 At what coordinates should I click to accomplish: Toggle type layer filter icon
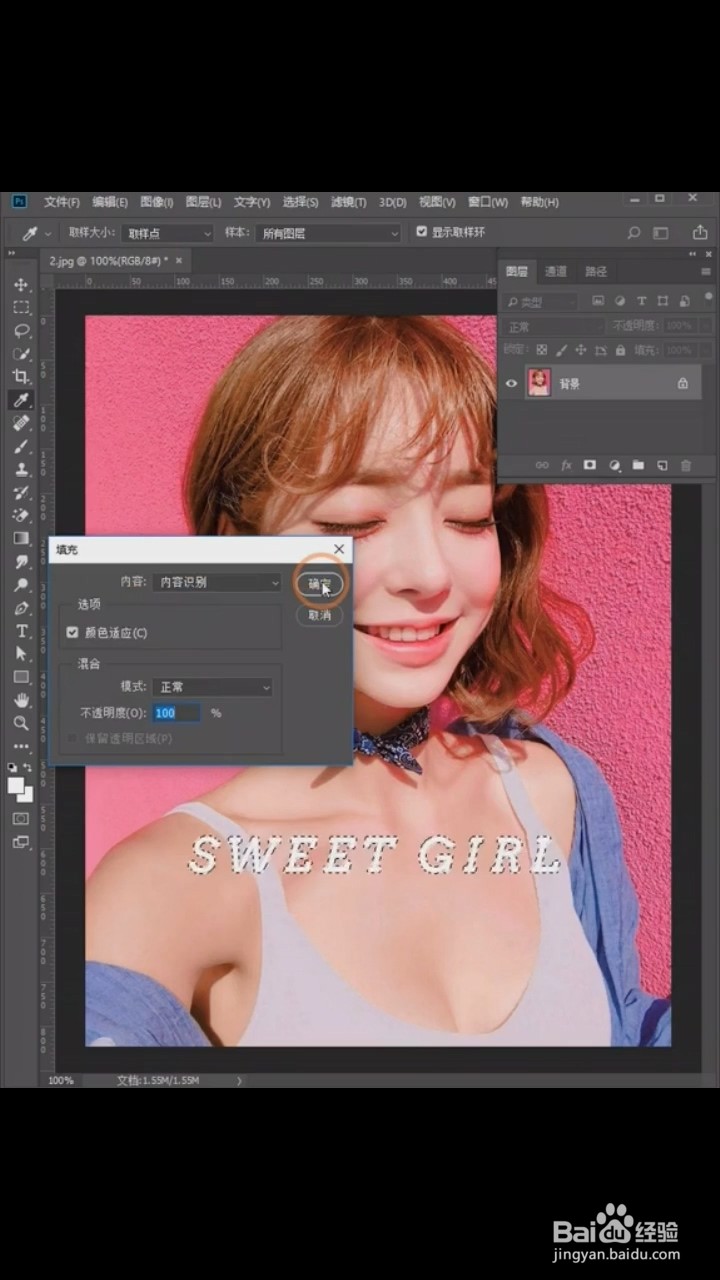click(x=641, y=301)
